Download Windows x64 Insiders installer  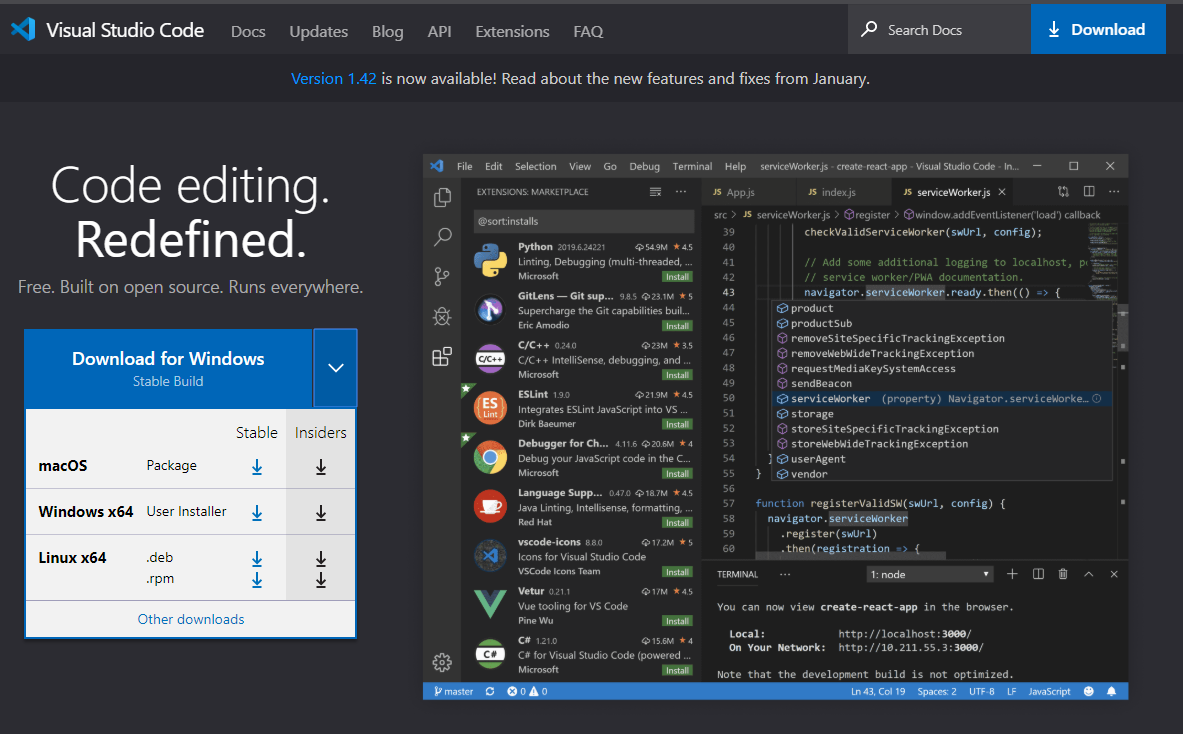point(321,513)
